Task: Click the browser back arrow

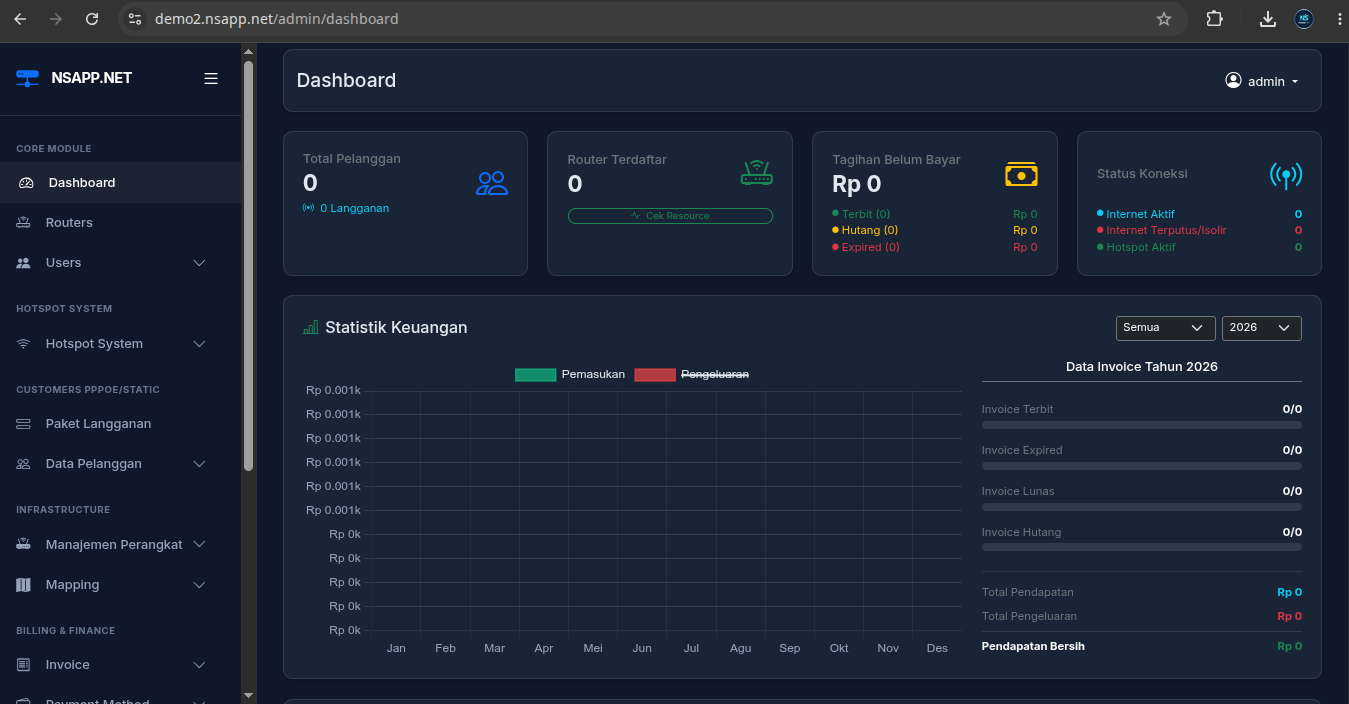Action: coord(20,18)
